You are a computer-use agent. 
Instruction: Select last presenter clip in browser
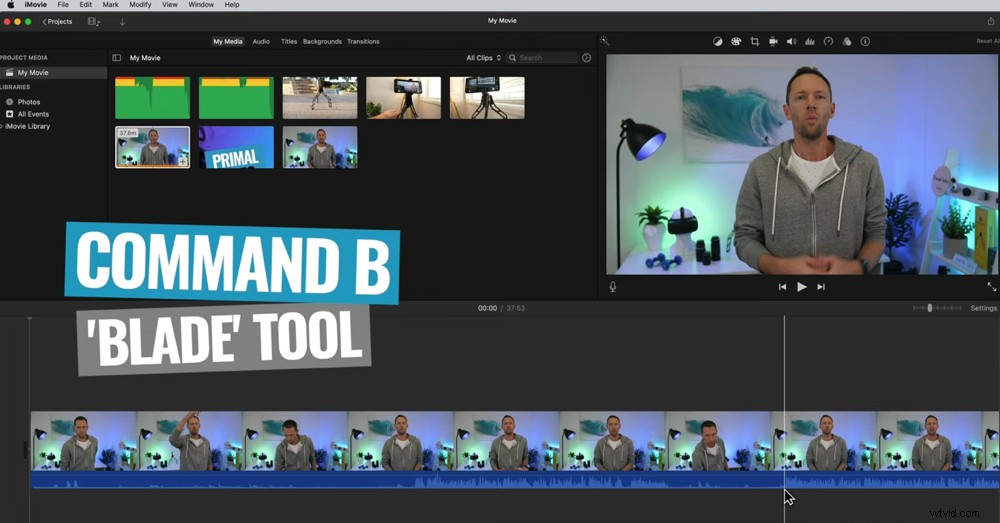(320, 147)
